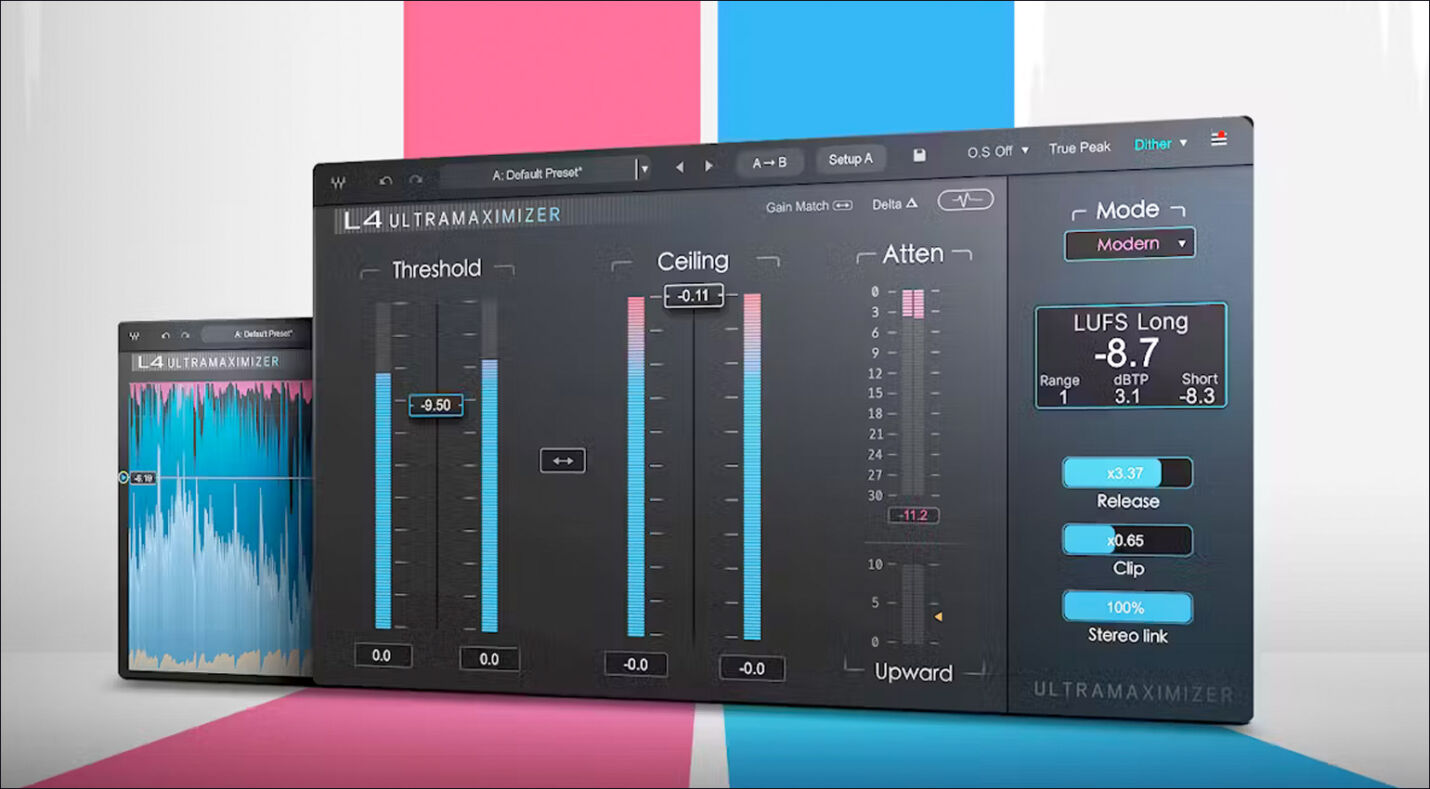This screenshot has width=1430, height=789.
Task: Click the Ceiling value field showing -0.11
Action: 694,296
